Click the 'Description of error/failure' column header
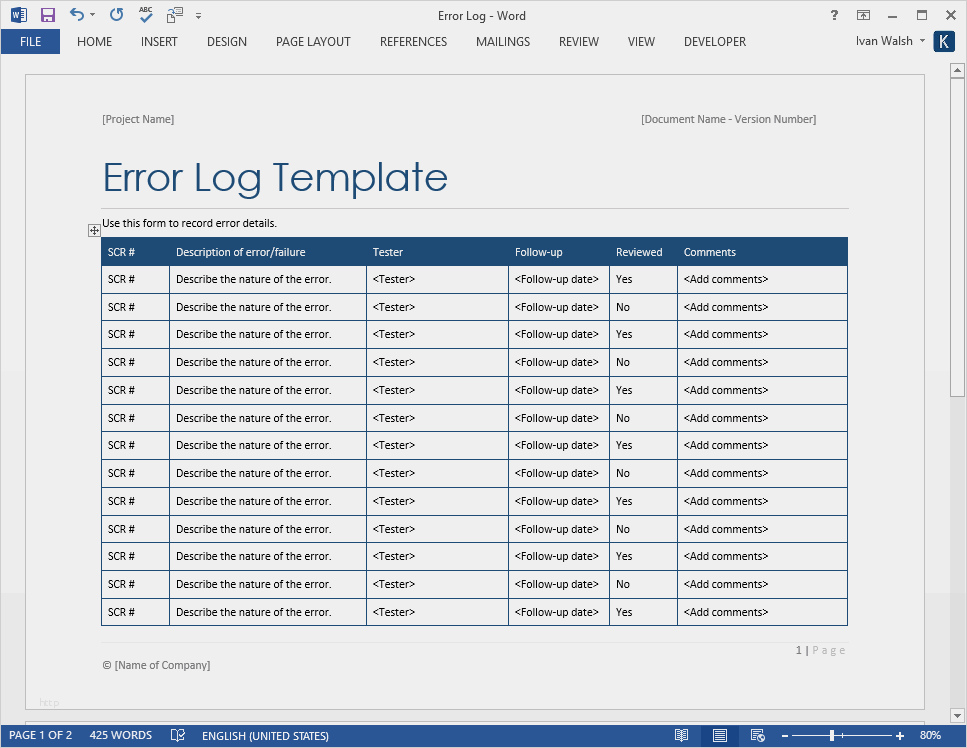 point(241,252)
